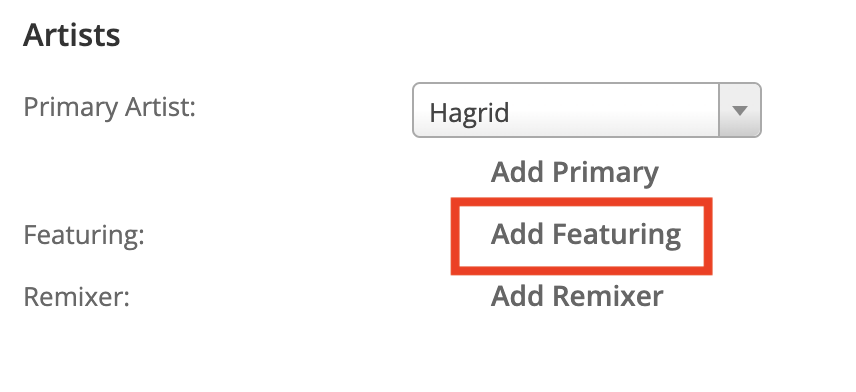Image resolution: width=856 pixels, height=392 pixels.
Task: Click the Artists section heading
Action: 72,35
